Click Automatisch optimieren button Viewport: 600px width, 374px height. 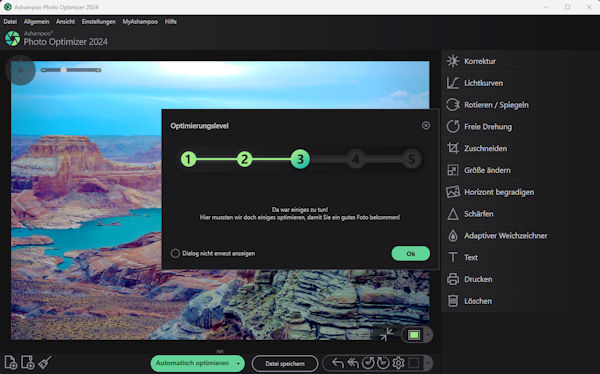pyautogui.click(x=192, y=363)
